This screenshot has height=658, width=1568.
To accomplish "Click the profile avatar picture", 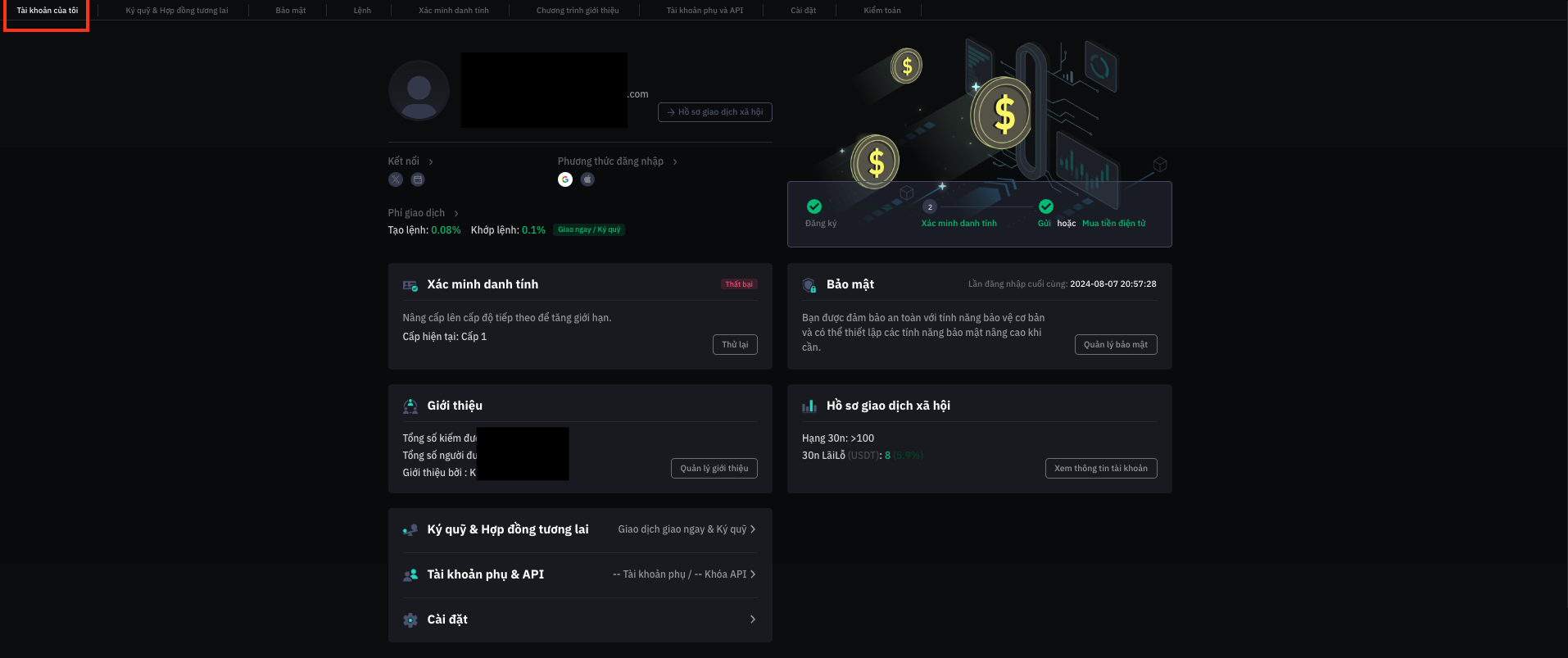I will [419, 90].
